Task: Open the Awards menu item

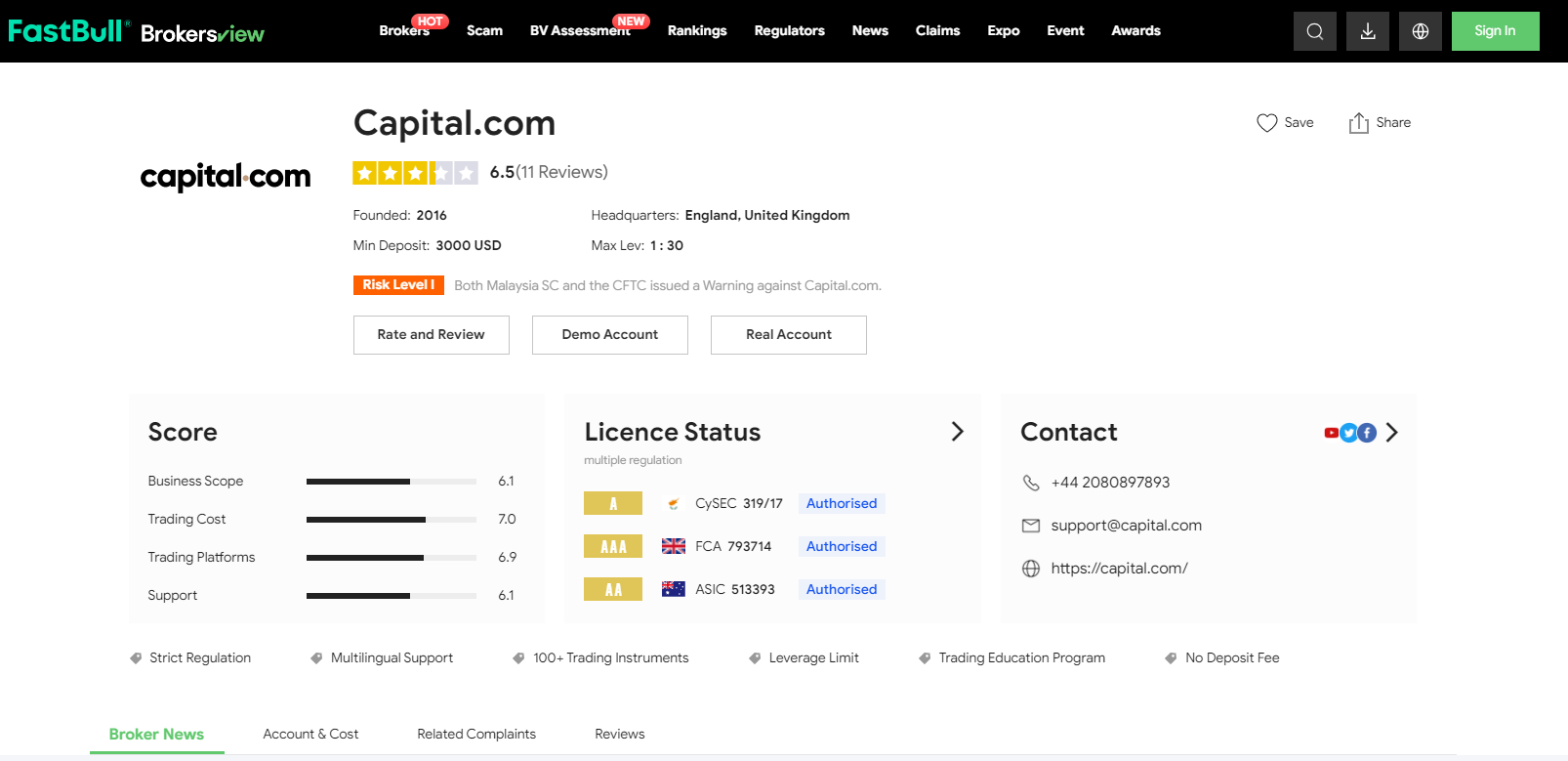Action: pyautogui.click(x=1136, y=30)
